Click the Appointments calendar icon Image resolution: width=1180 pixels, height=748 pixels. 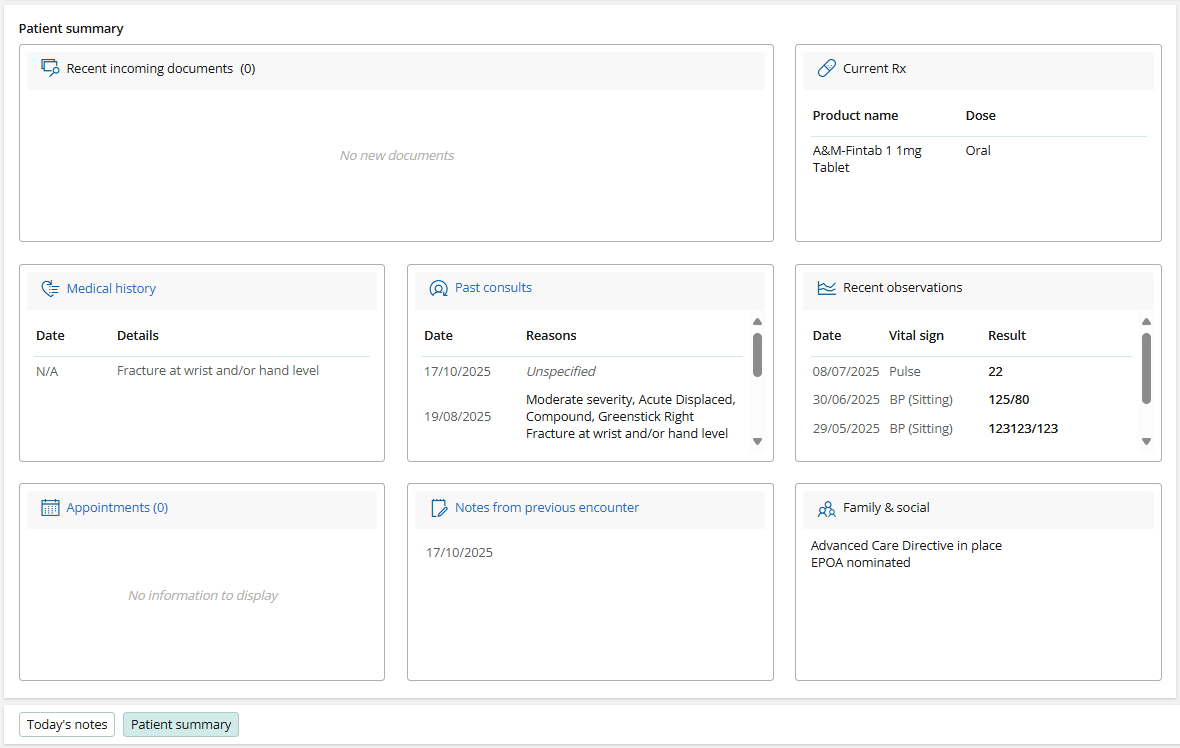(x=50, y=508)
